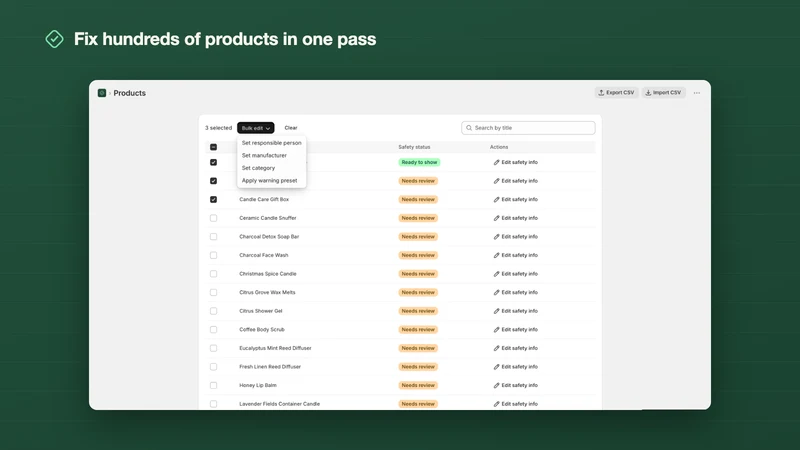
Task: Click the Citrus Grove Wax Melts product name
Action: coord(267,292)
